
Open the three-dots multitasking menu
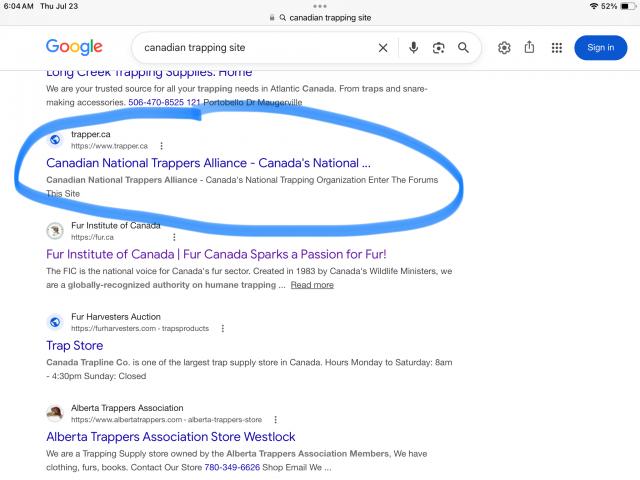click(320, 6)
